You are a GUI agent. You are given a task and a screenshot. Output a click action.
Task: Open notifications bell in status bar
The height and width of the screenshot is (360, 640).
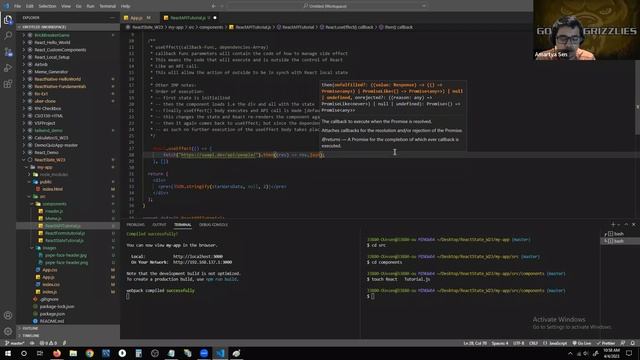[632, 343]
